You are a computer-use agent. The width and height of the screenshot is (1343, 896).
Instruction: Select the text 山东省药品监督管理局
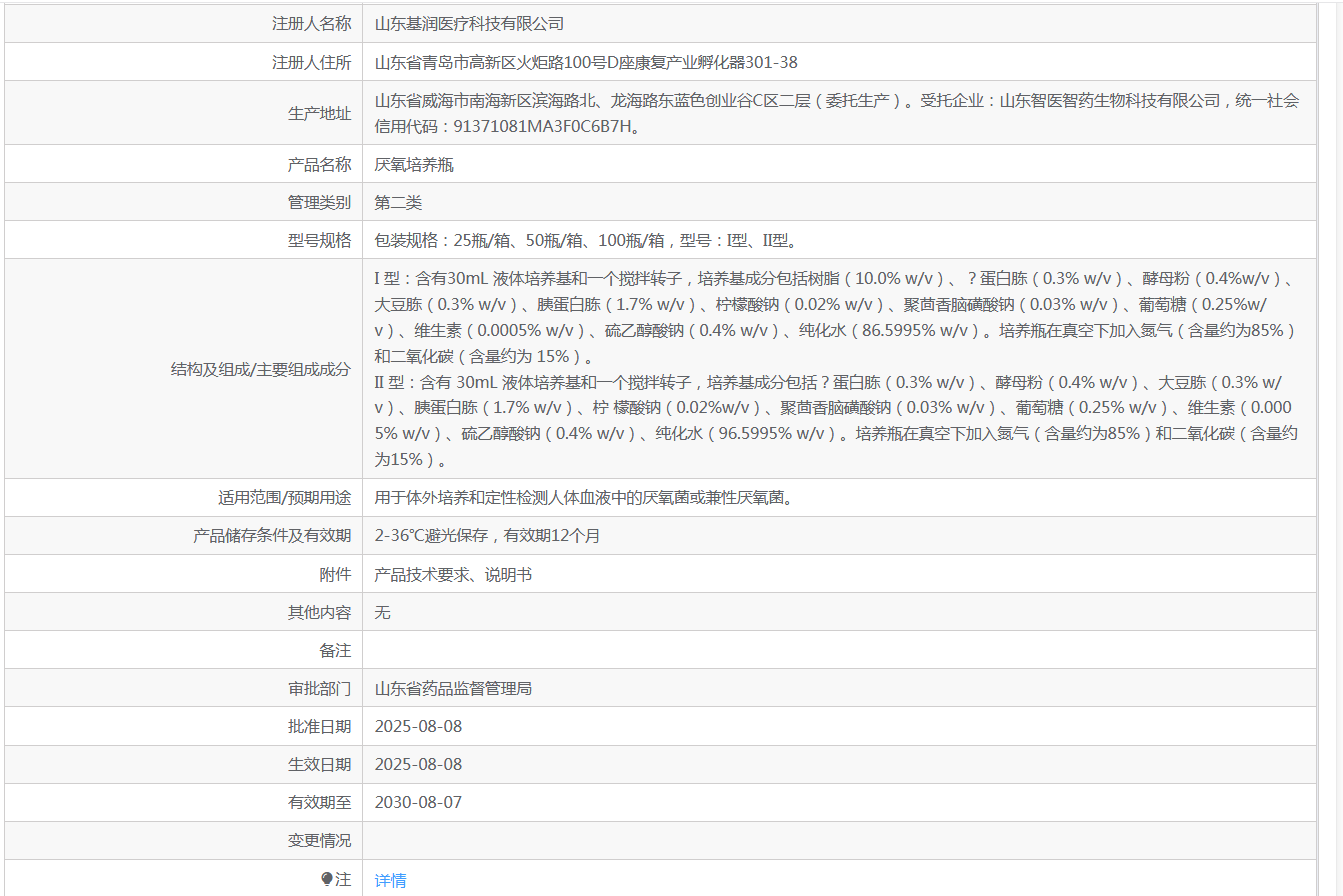point(453,688)
